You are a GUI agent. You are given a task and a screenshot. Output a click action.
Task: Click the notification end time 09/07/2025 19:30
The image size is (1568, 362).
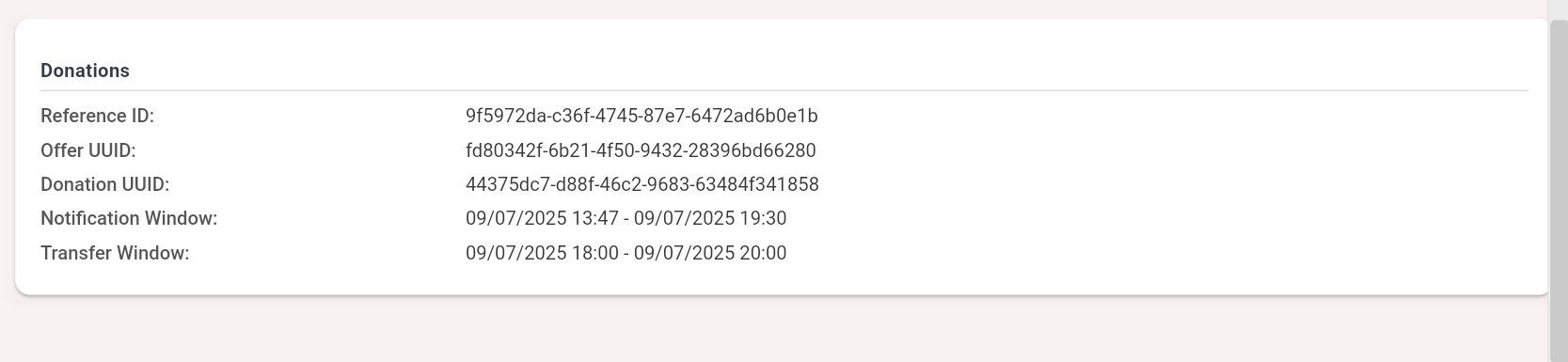[x=710, y=218]
